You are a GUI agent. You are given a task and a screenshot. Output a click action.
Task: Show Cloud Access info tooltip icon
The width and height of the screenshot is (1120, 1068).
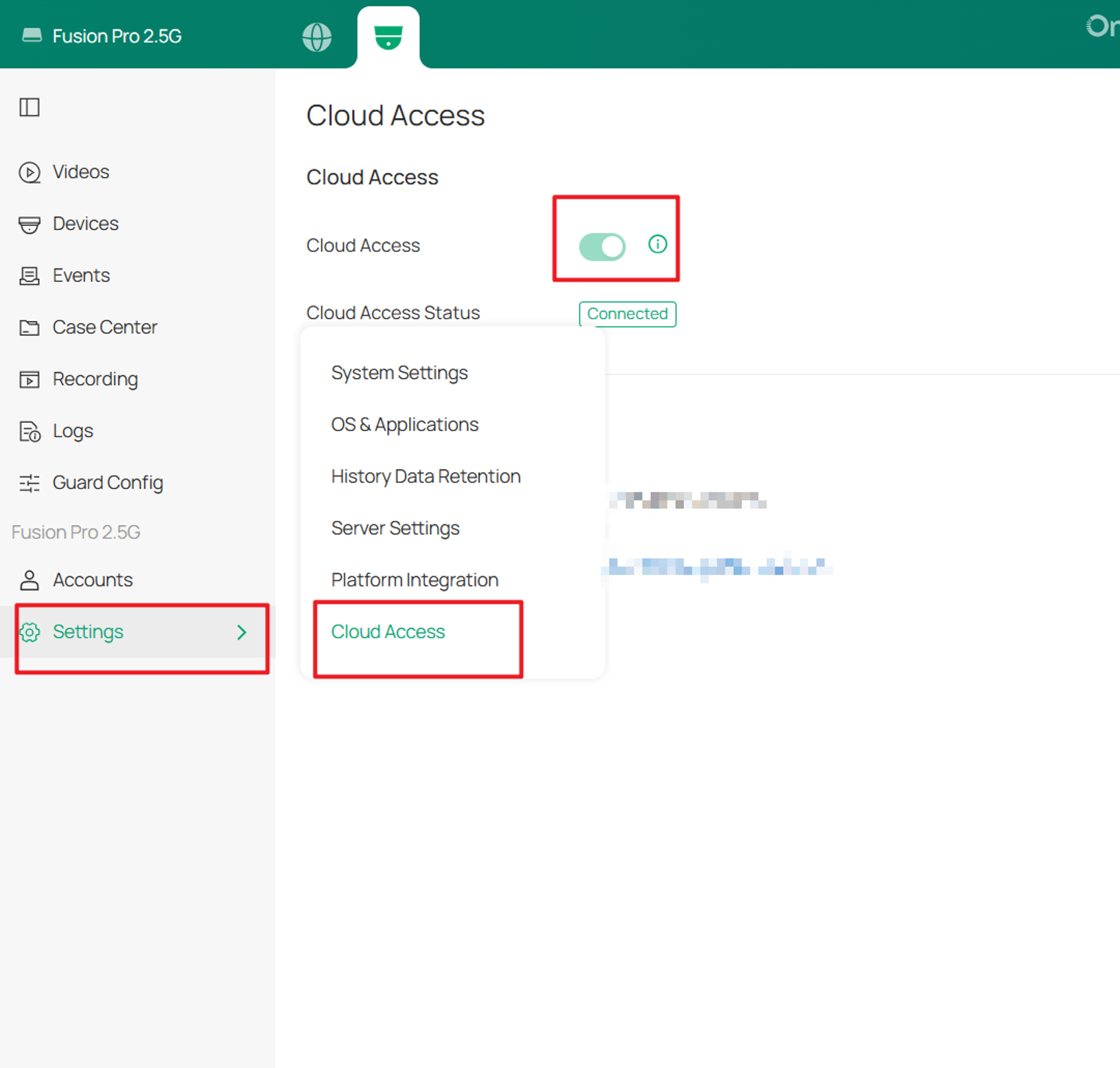tap(657, 245)
